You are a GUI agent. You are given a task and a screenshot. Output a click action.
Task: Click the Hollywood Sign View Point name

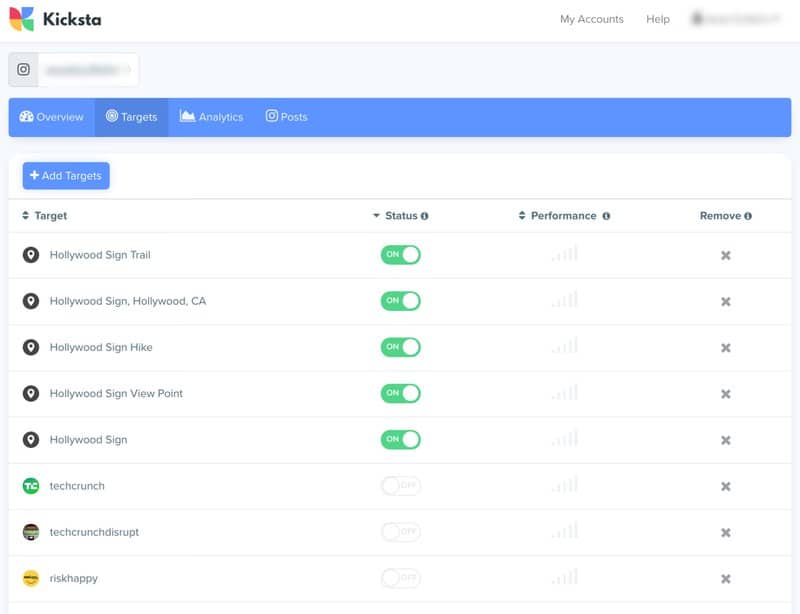(116, 394)
